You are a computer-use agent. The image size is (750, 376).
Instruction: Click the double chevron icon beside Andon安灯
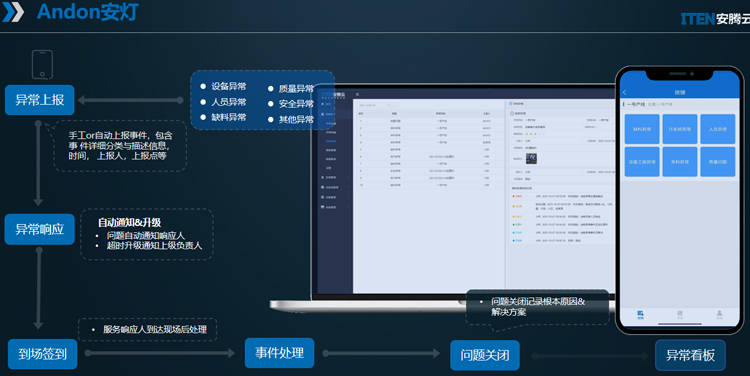[13, 12]
